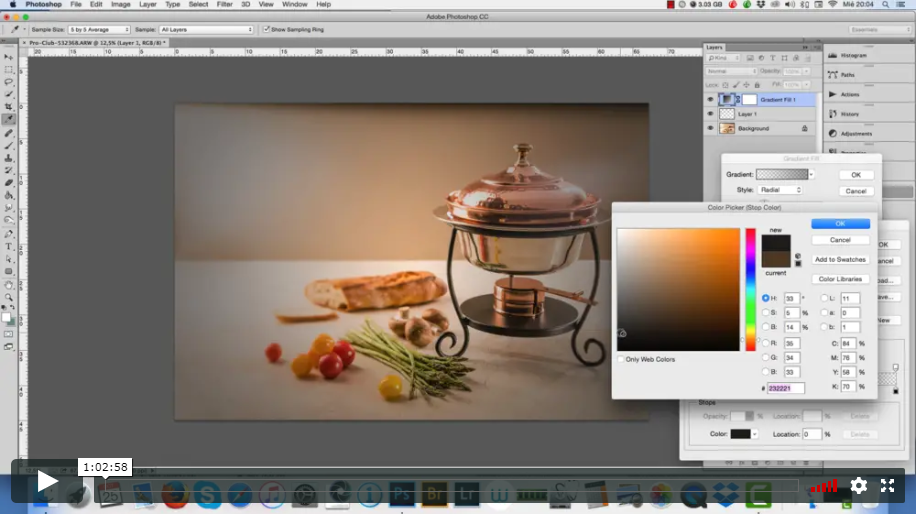This screenshot has width=916, height=515.
Task: Open the Filter menu
Action: [x=224, y=4]
